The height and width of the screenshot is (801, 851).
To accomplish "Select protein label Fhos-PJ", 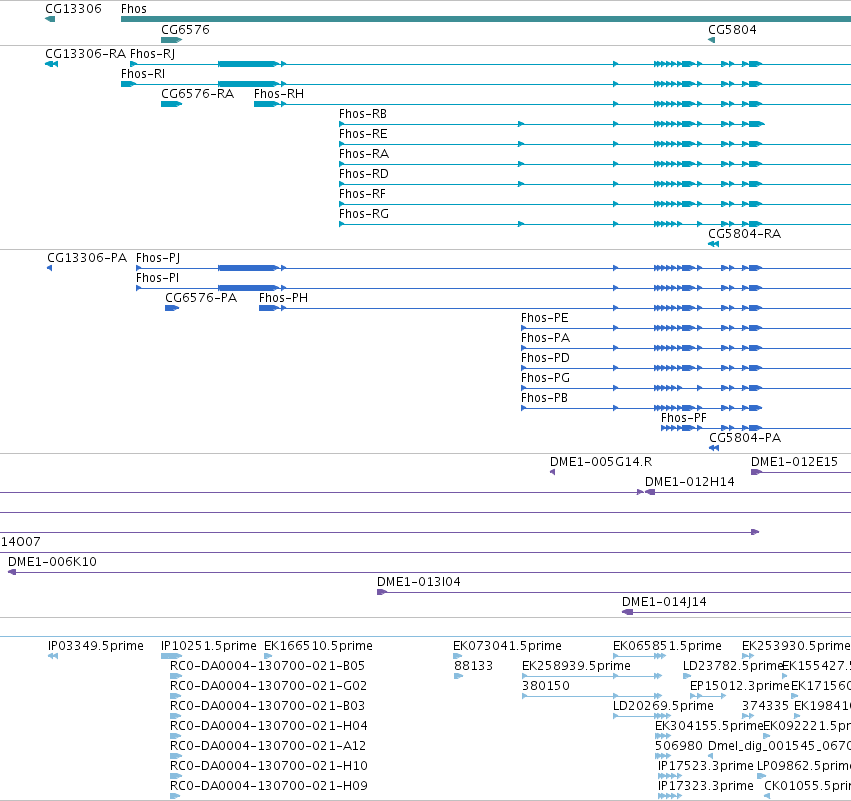I will 158,257.
